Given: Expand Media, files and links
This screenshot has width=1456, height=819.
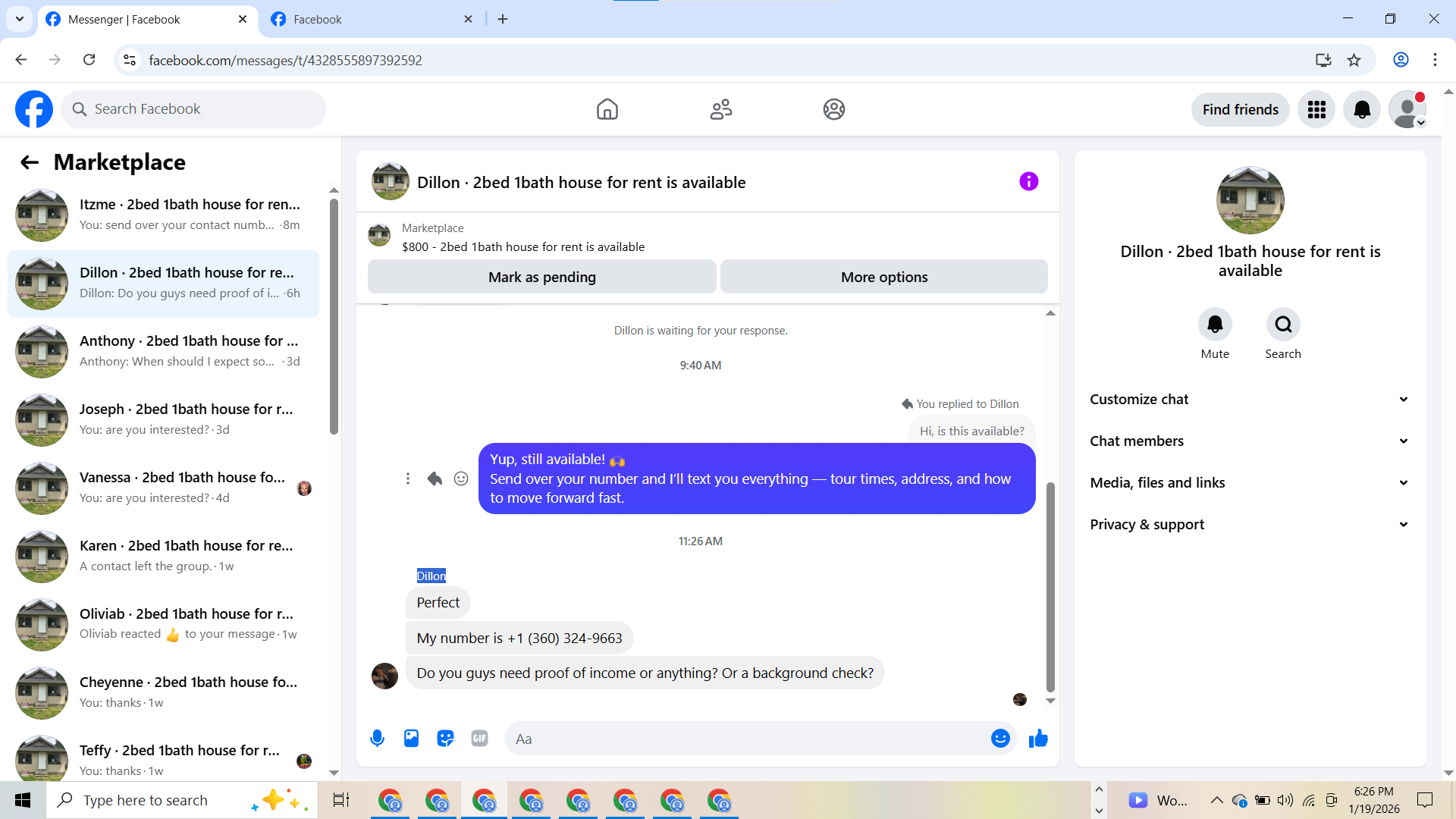Looking at the screenshot, I should coord(1250,483).
